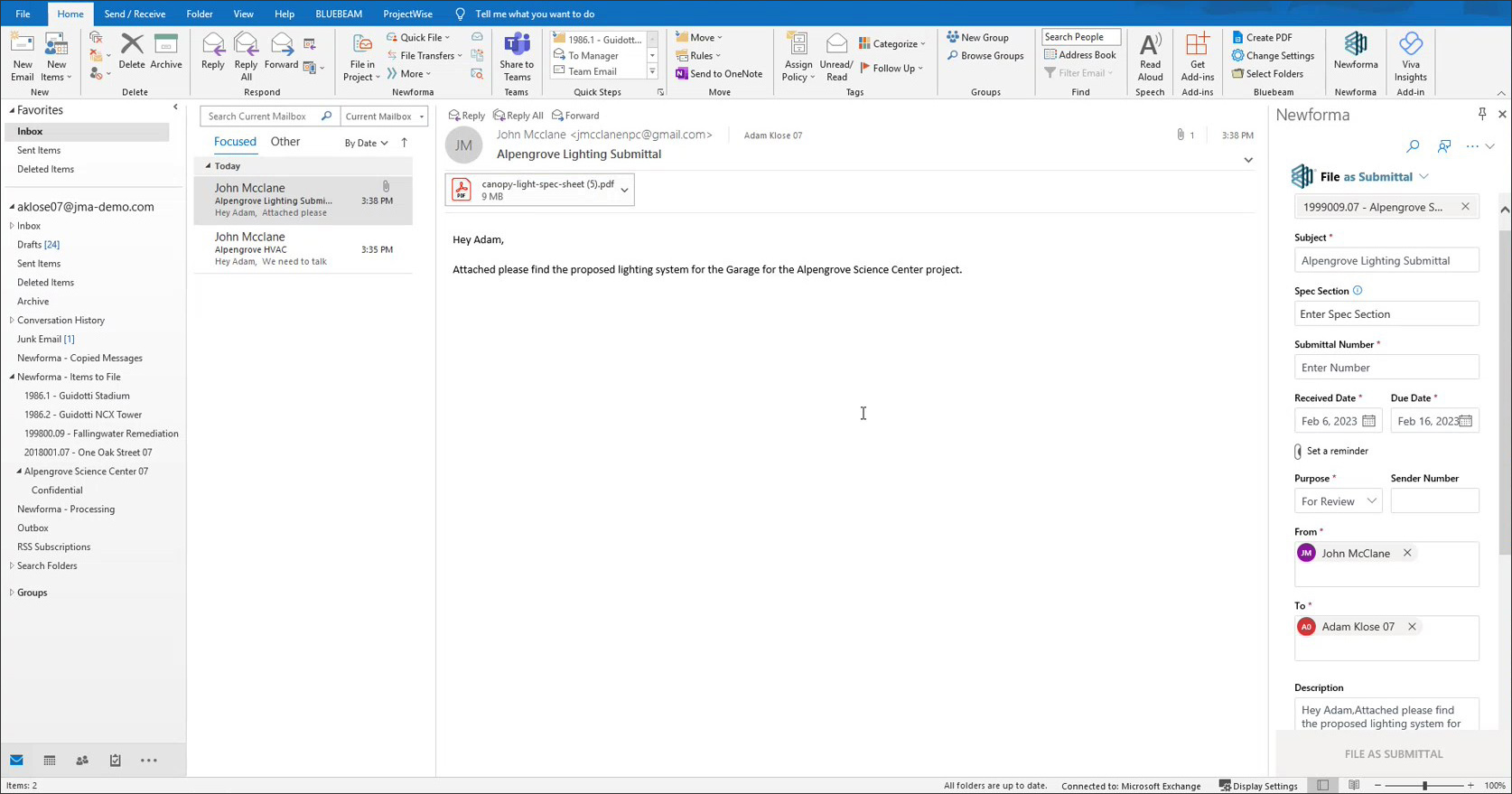Image resolution: width=1512 pixels, height=794 pixels.
Task: Click the Browse Groups button
Action: (985, 56)
